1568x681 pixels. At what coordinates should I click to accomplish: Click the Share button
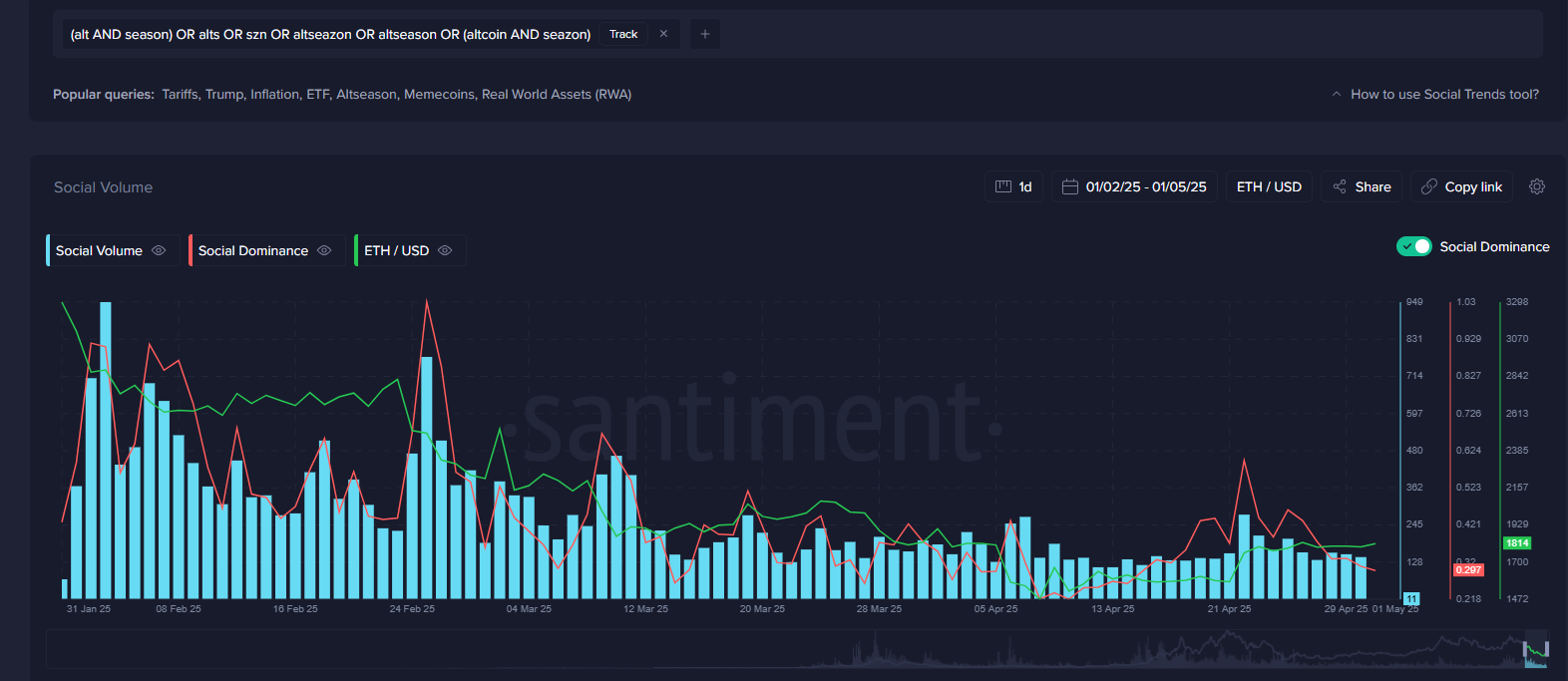tap(1363, 186)
